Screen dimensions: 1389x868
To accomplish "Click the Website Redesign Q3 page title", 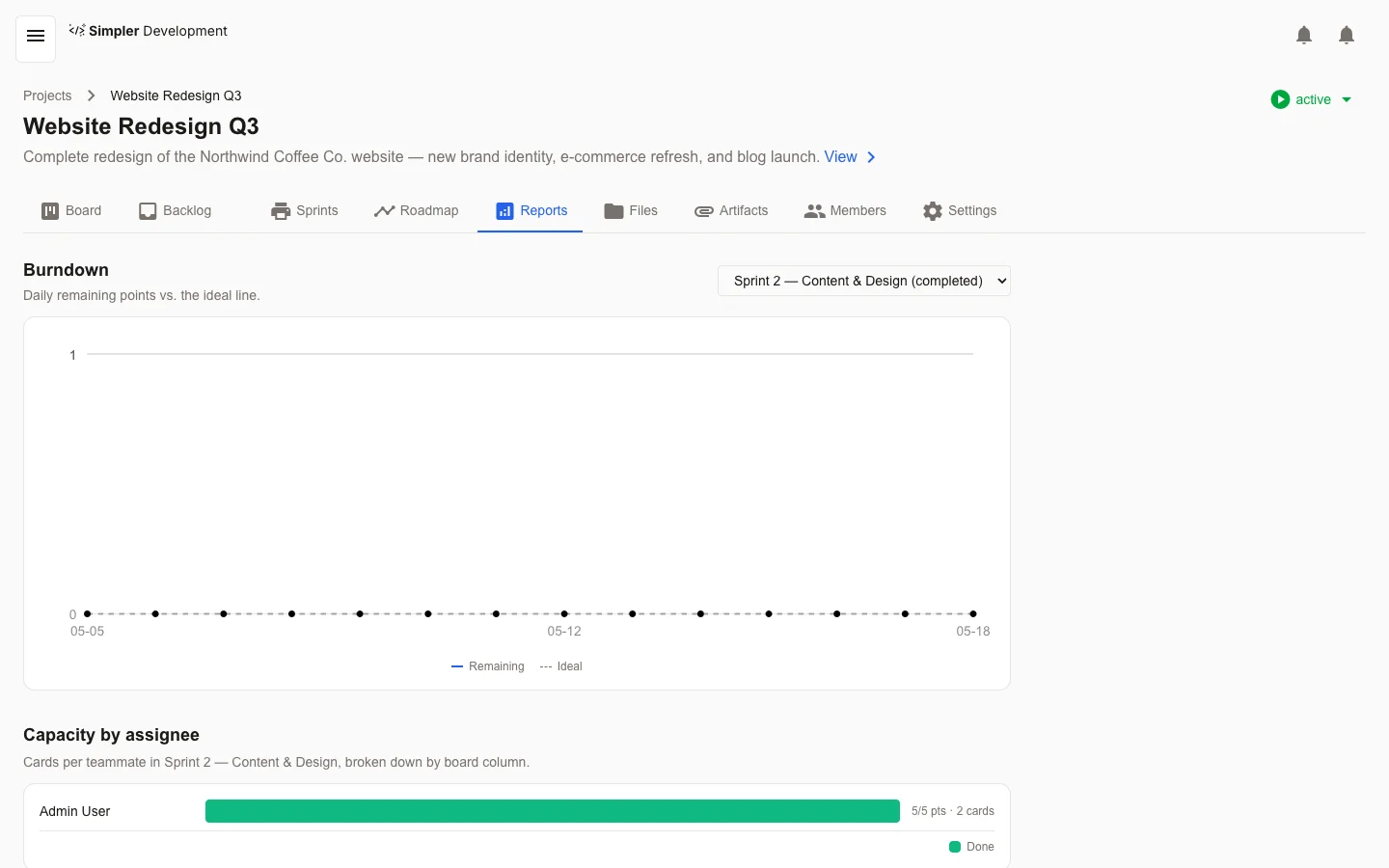I will tap(141, 126).
